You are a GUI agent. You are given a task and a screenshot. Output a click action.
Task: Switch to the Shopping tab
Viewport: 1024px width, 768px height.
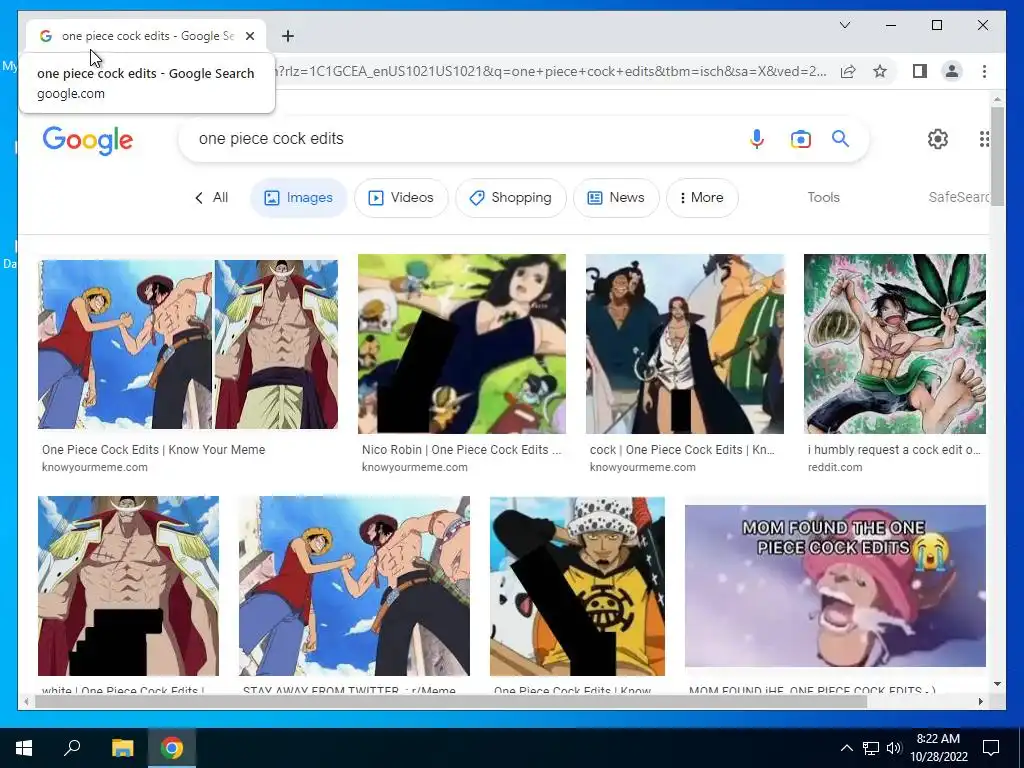511,197
